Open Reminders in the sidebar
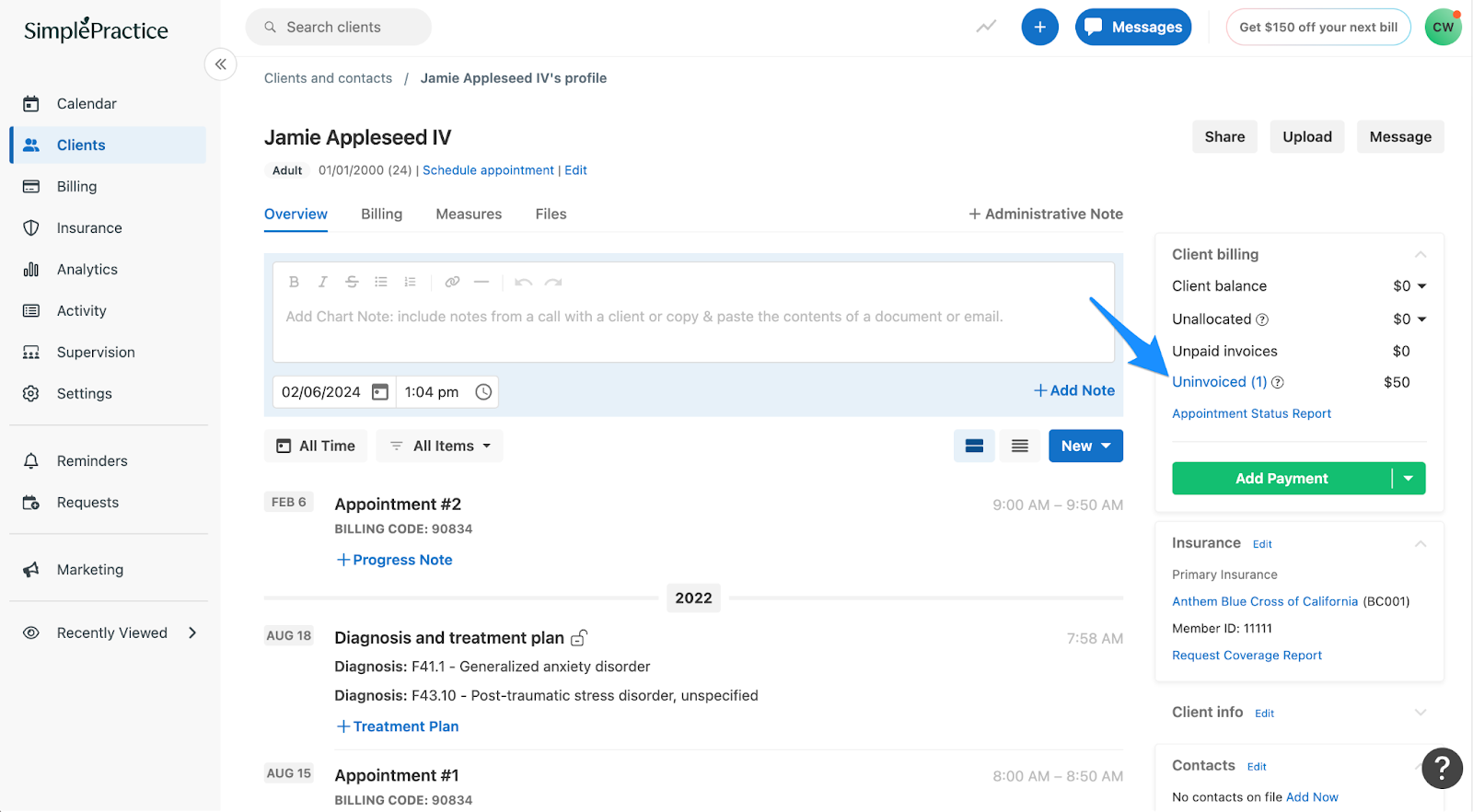 [x=109, y=461]
